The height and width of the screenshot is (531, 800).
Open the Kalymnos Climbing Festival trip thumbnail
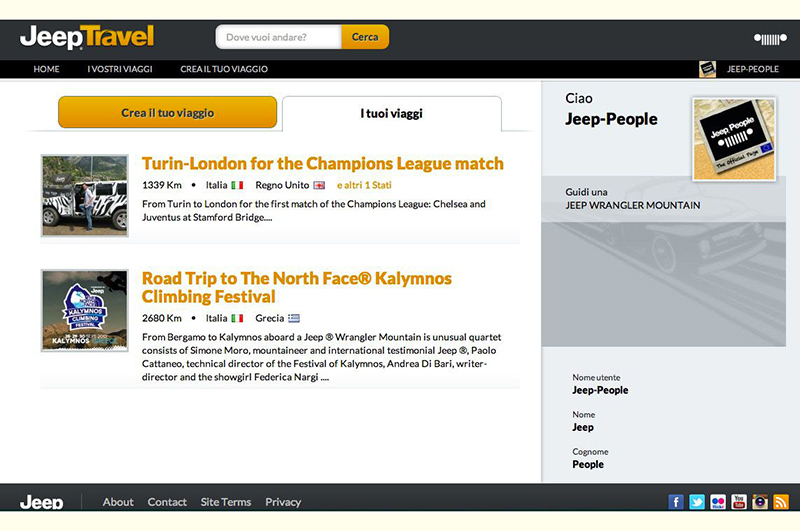(84, 310)
